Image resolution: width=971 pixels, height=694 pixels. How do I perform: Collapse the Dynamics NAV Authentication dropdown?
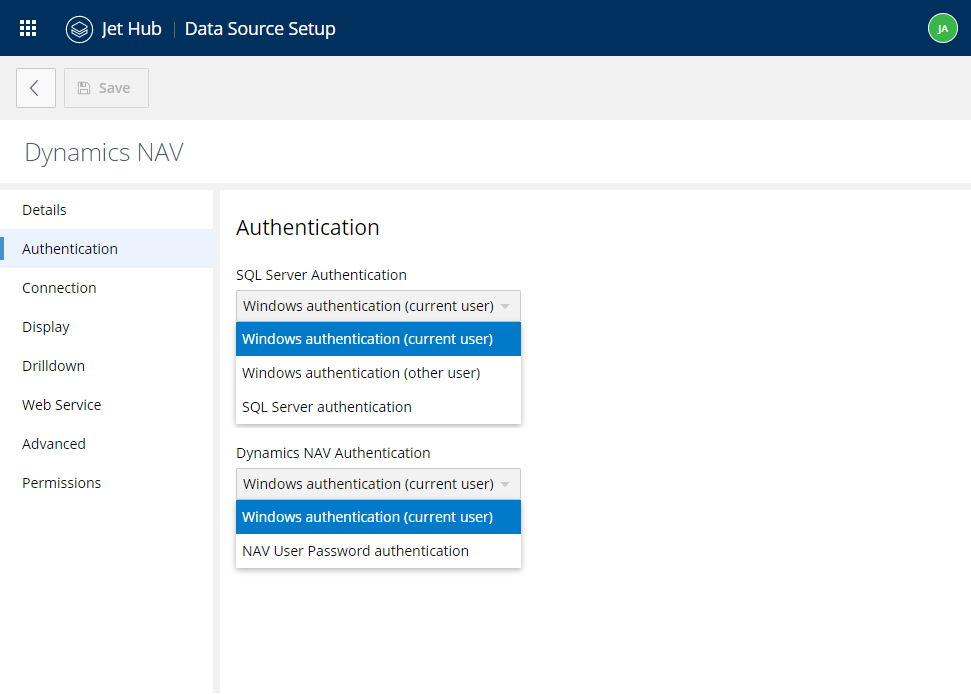tap(378, 484)
